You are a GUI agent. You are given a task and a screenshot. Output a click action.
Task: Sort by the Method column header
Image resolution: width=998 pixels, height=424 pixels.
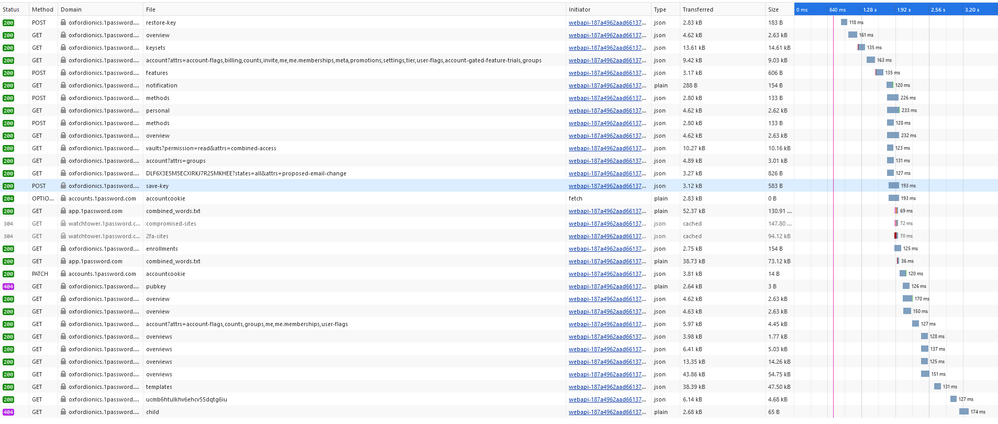42,9
